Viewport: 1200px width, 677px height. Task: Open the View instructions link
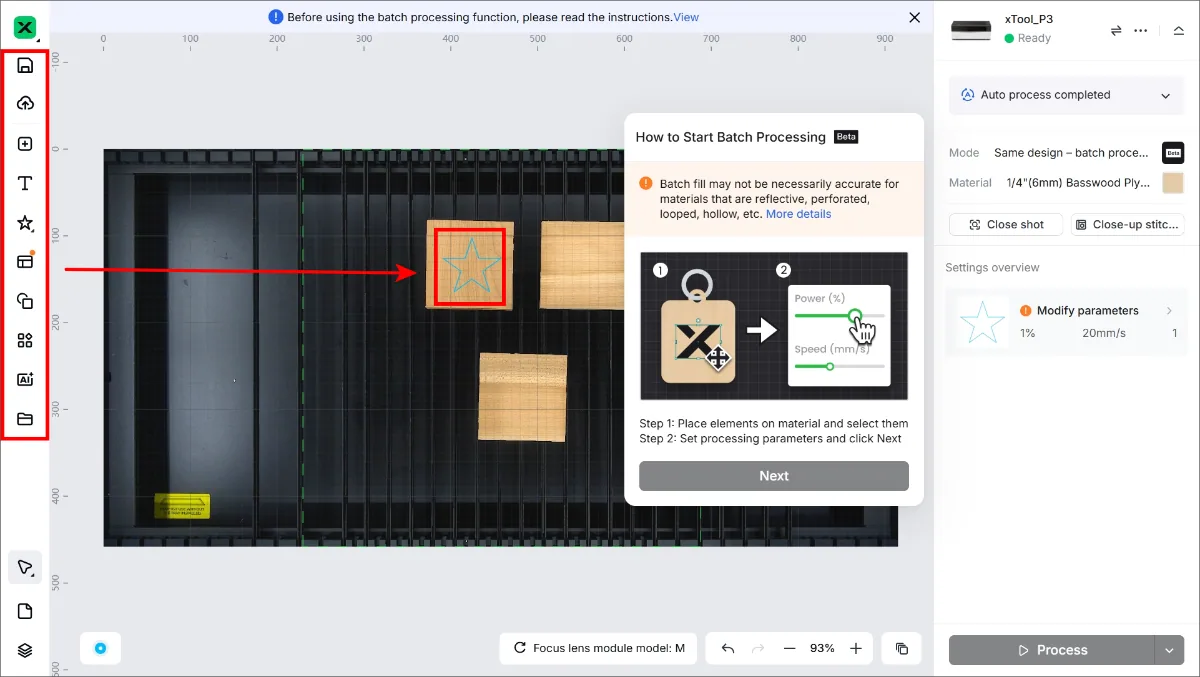click(686, 17)
